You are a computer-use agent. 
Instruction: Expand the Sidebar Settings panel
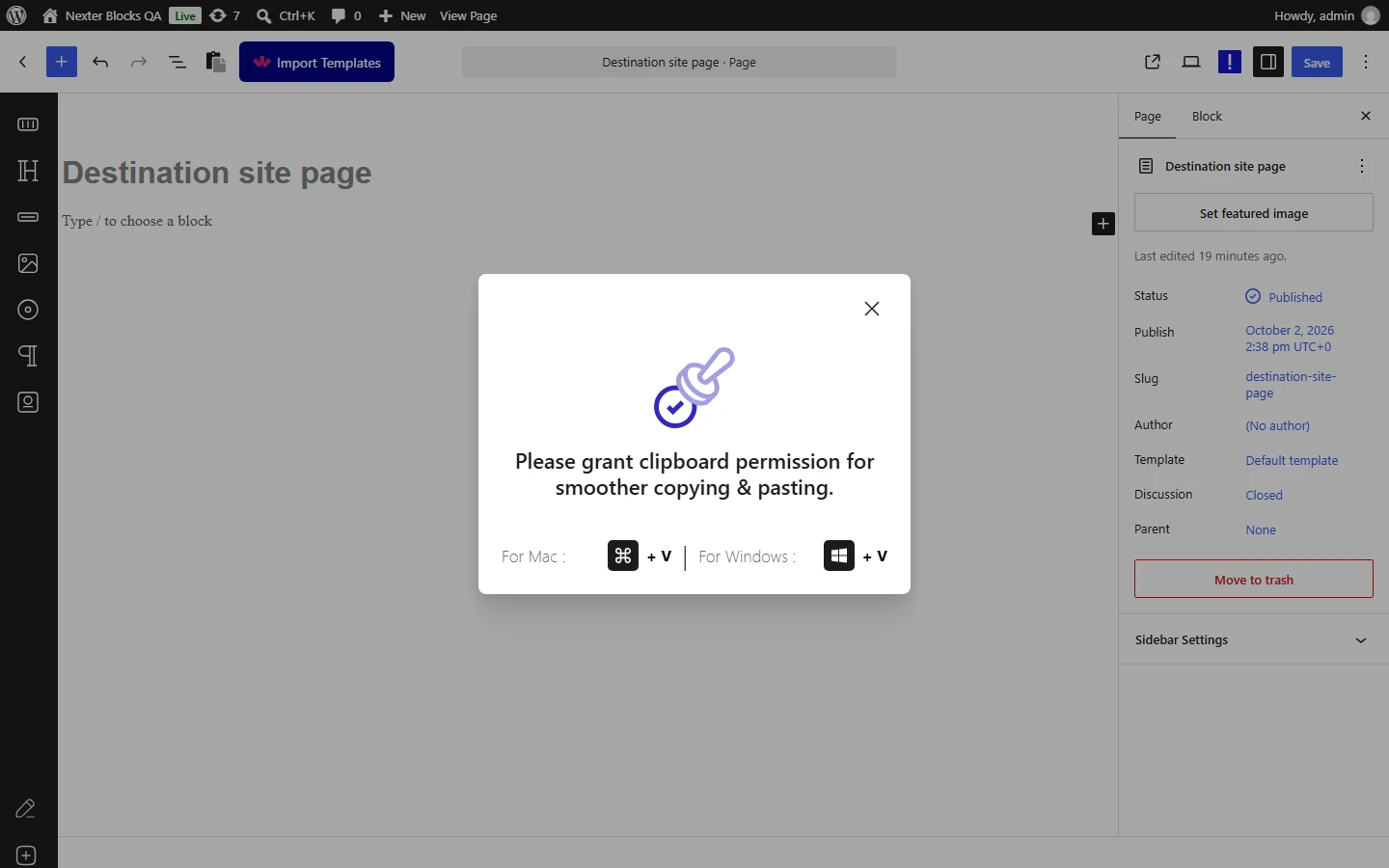tap(1254, 640)
